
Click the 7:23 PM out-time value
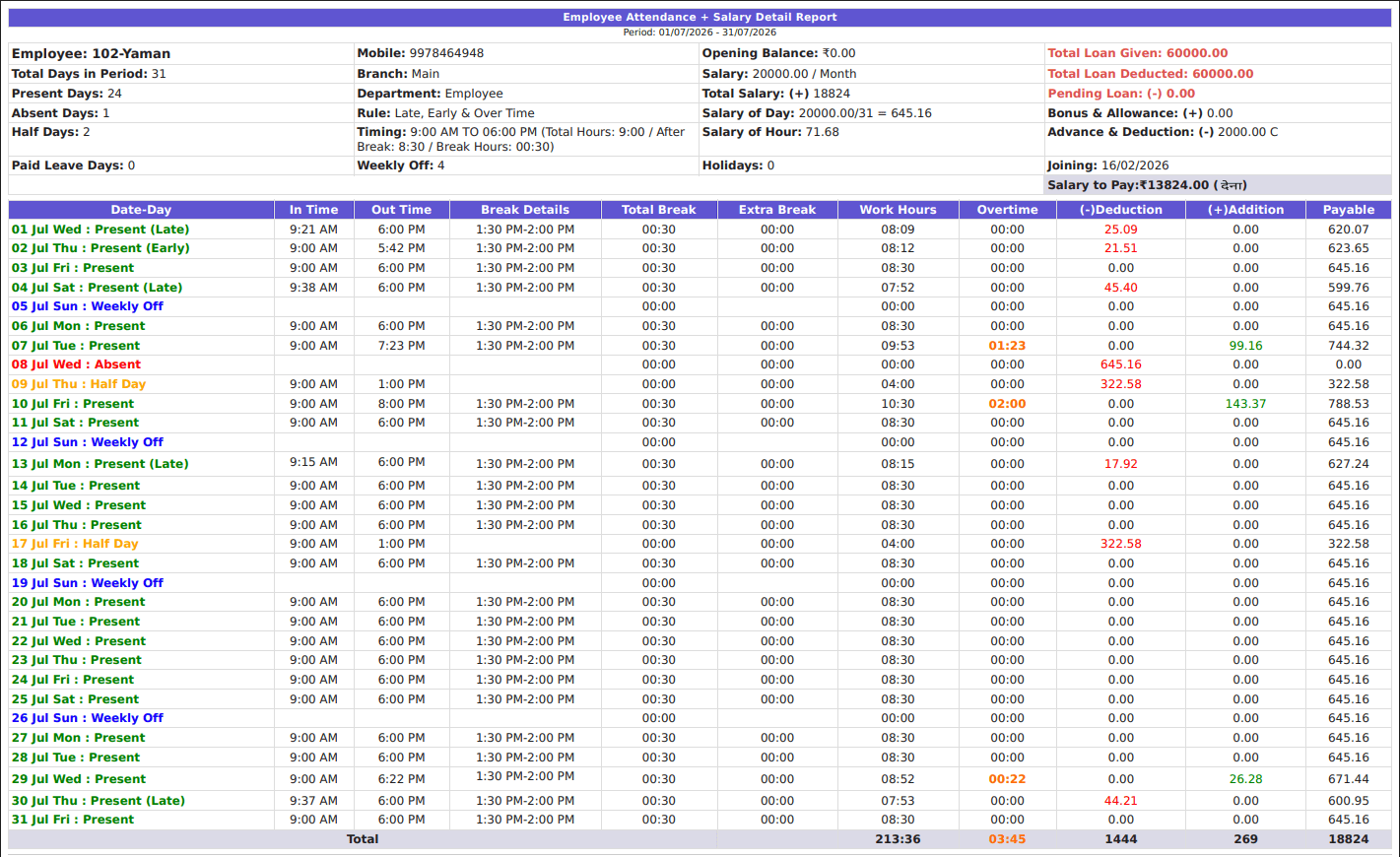click(401, 346)
